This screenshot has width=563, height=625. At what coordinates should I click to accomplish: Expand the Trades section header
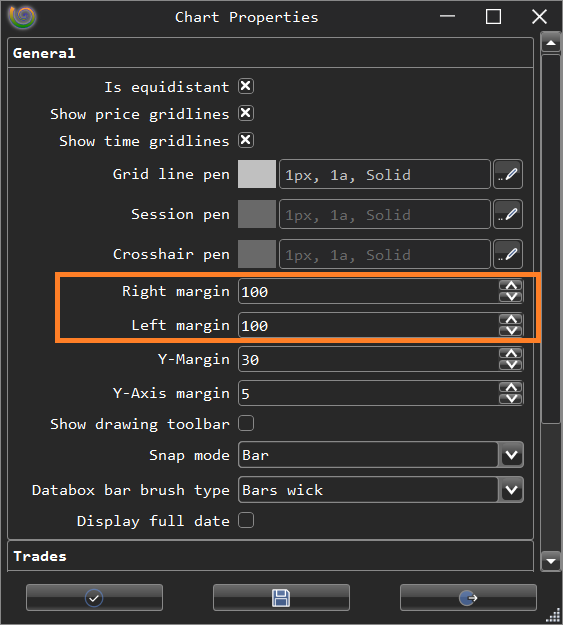click(x=270, y=556)
